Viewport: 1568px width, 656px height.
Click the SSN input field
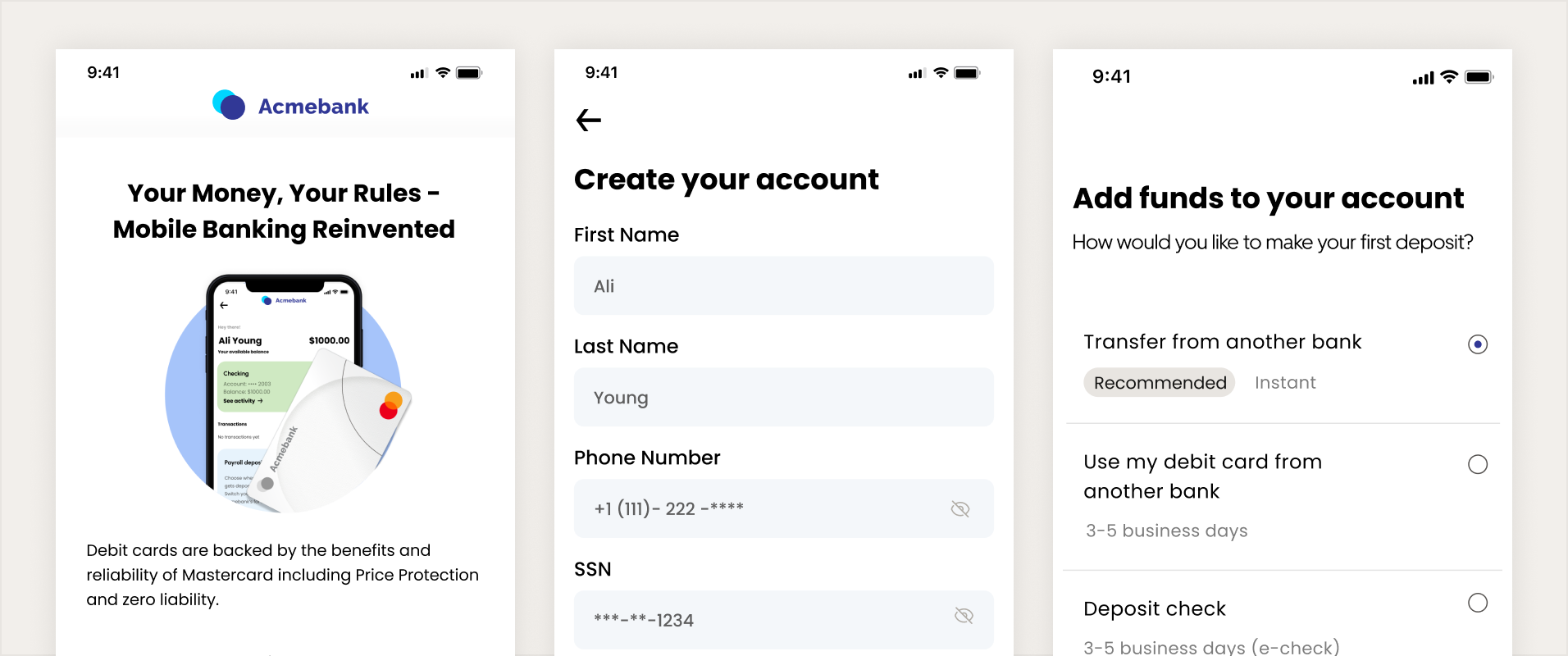click(763, 620)
